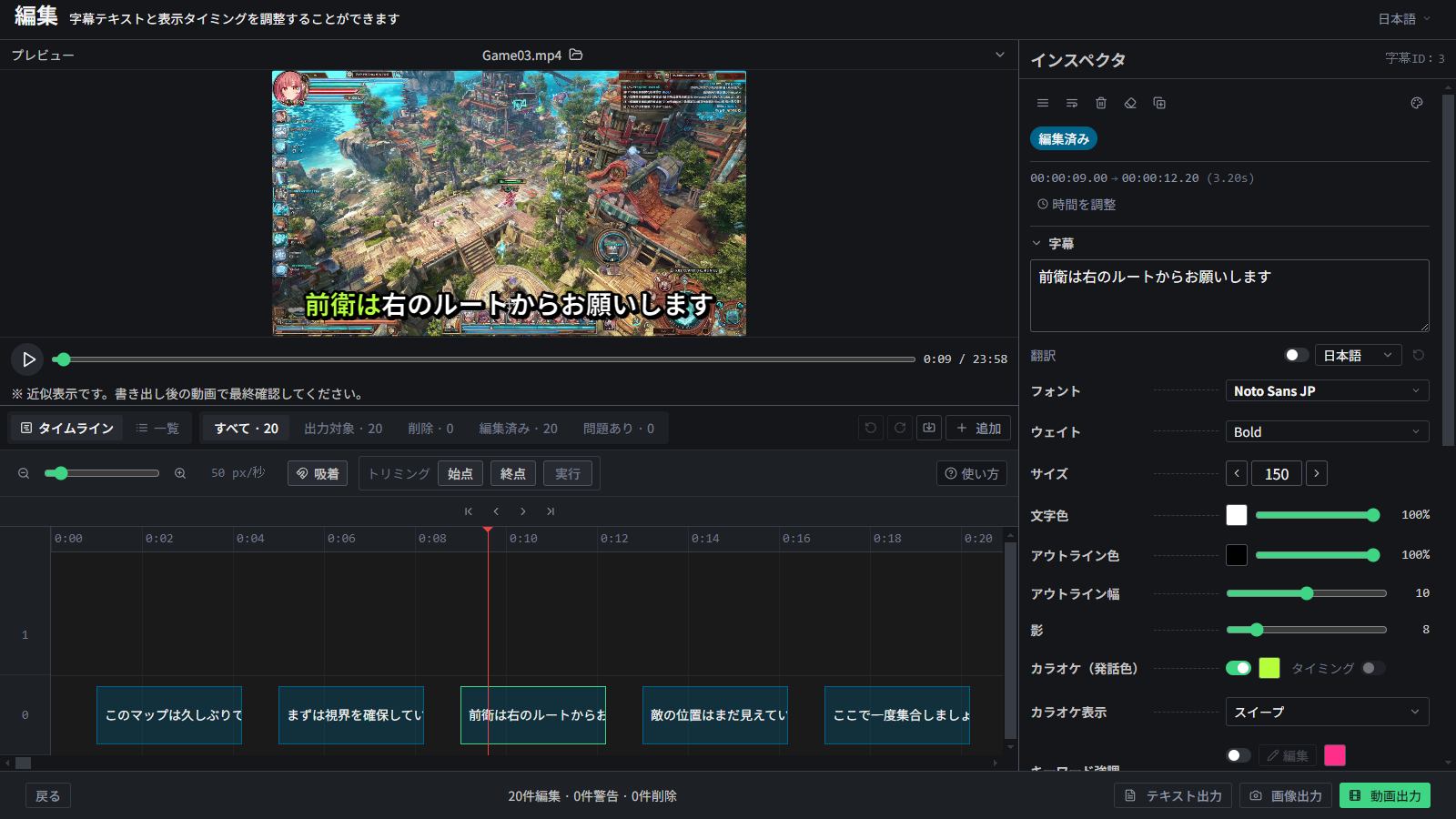Screen dimensions: 1456x819
Task: Go to the previous subtitle
Action: tap(496, 511)
